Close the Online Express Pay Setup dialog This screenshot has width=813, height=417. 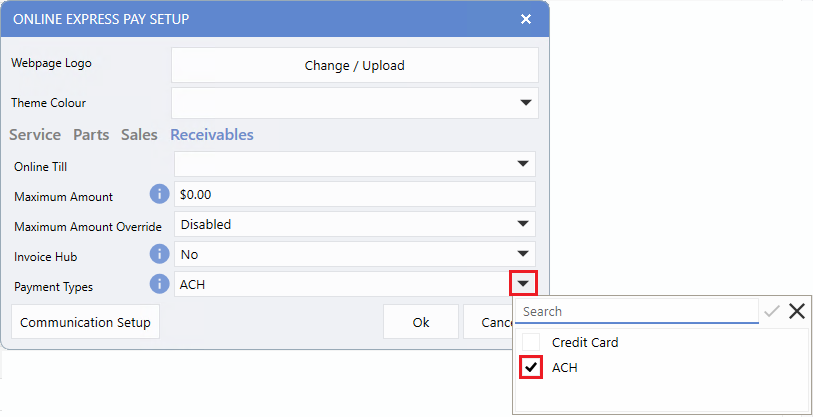(526, 19)
